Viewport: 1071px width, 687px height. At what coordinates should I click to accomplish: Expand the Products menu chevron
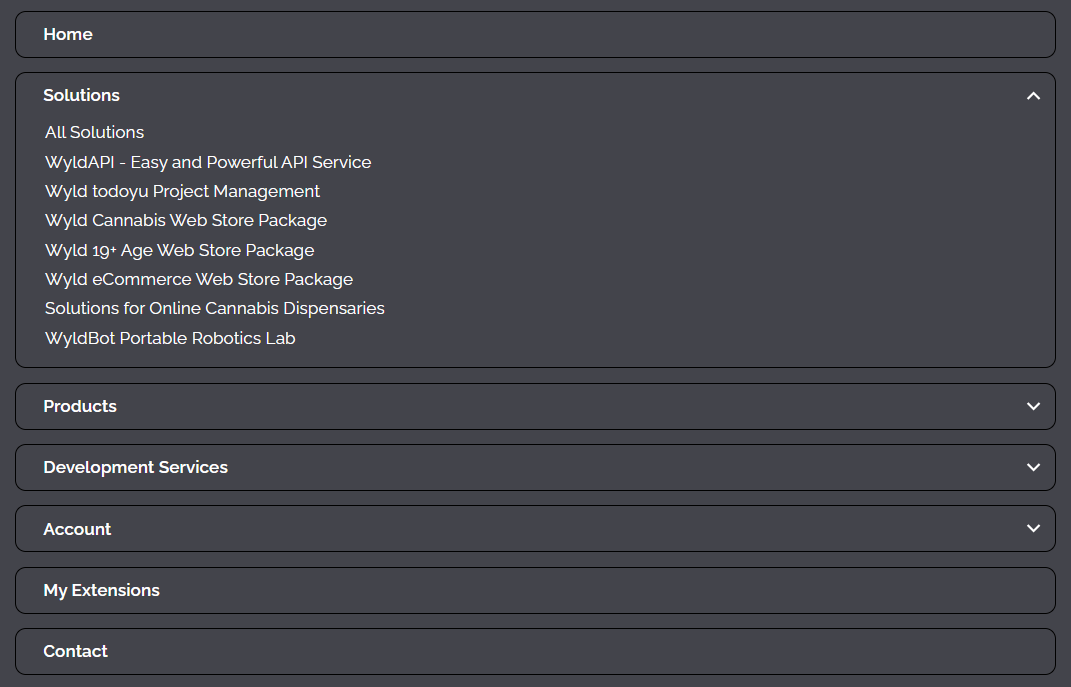click(x=1033, y=406)
